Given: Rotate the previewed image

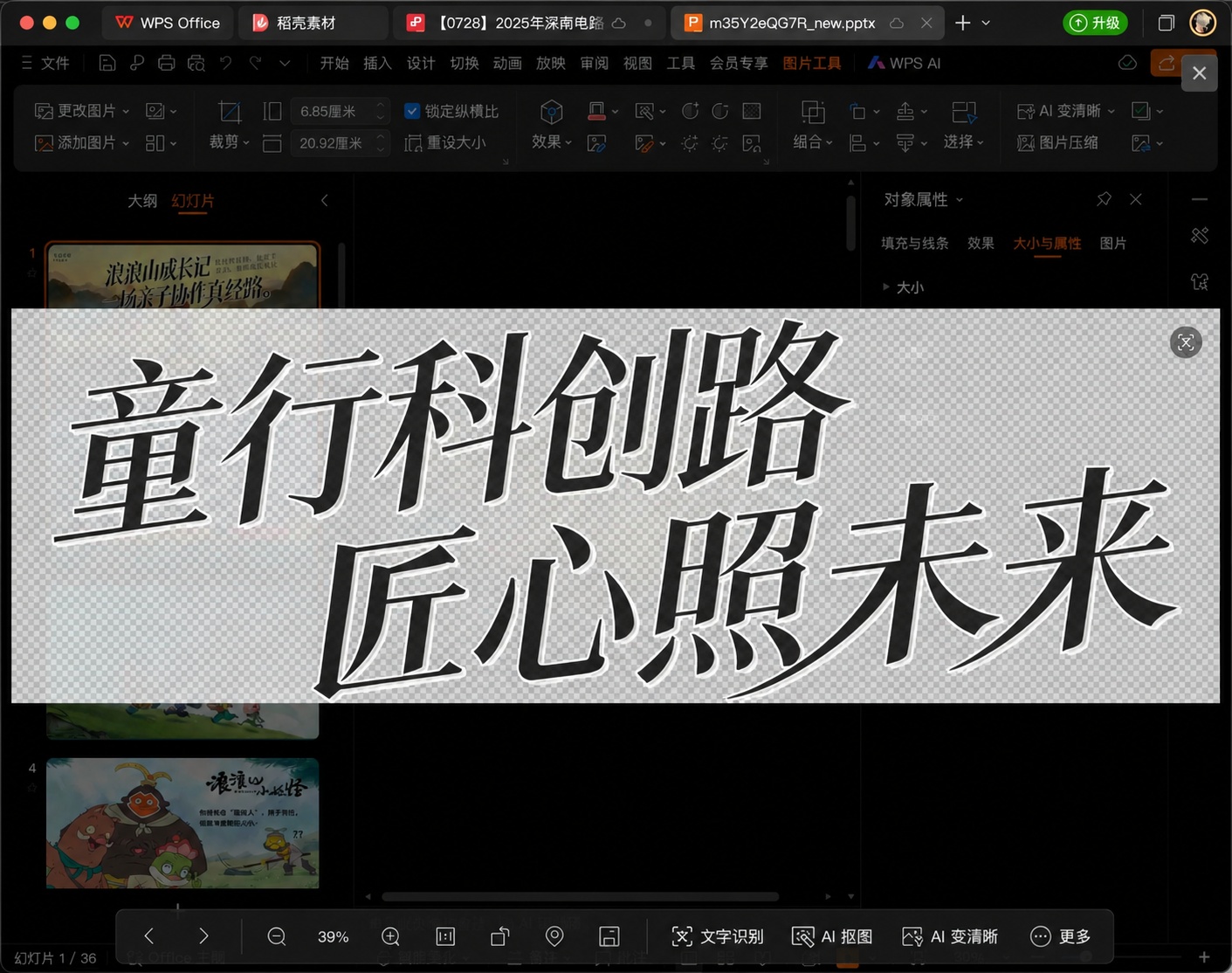Looking at the screenshot, I should (499, 936).
